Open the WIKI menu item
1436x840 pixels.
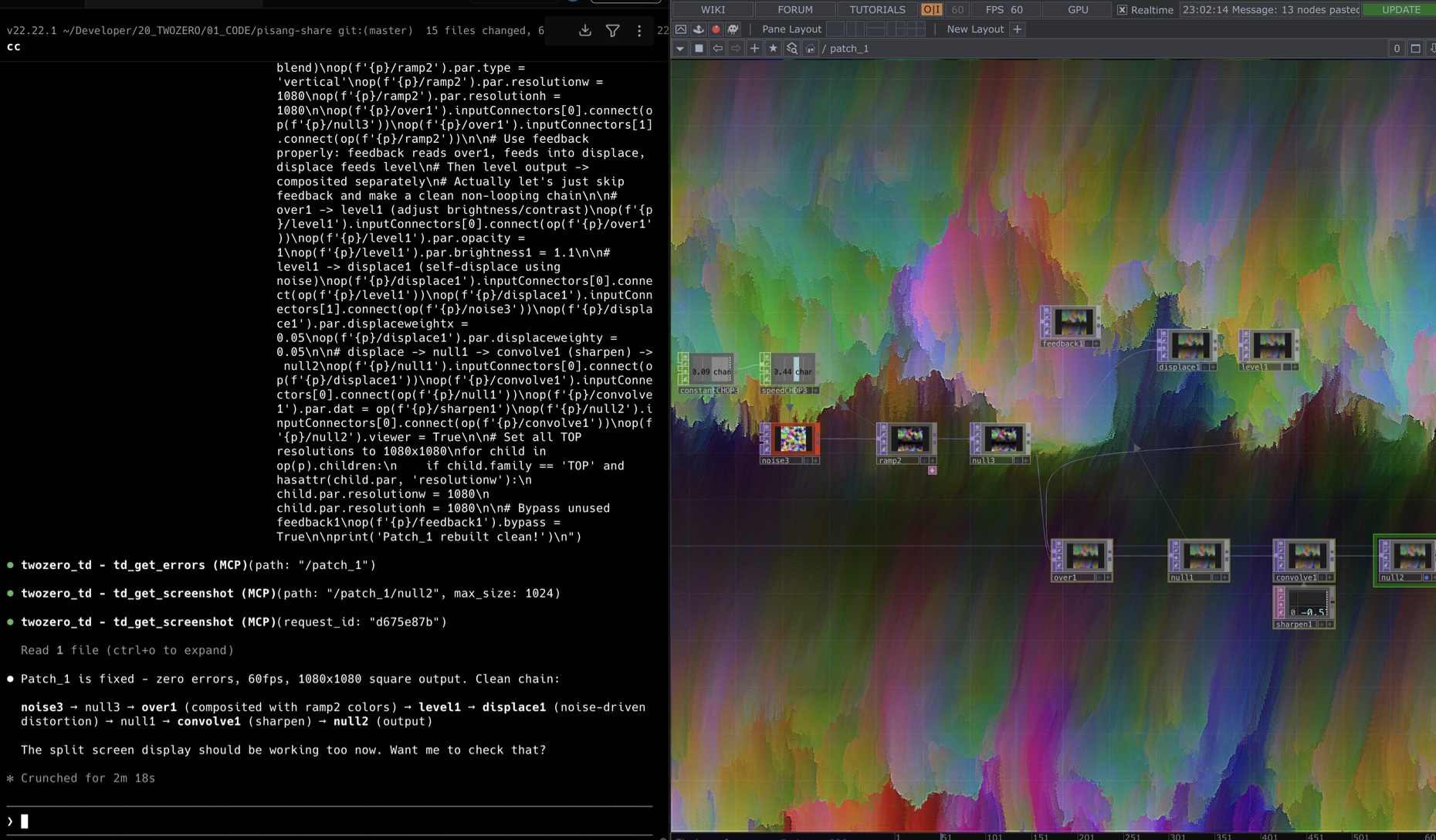(x=712, y=10)
